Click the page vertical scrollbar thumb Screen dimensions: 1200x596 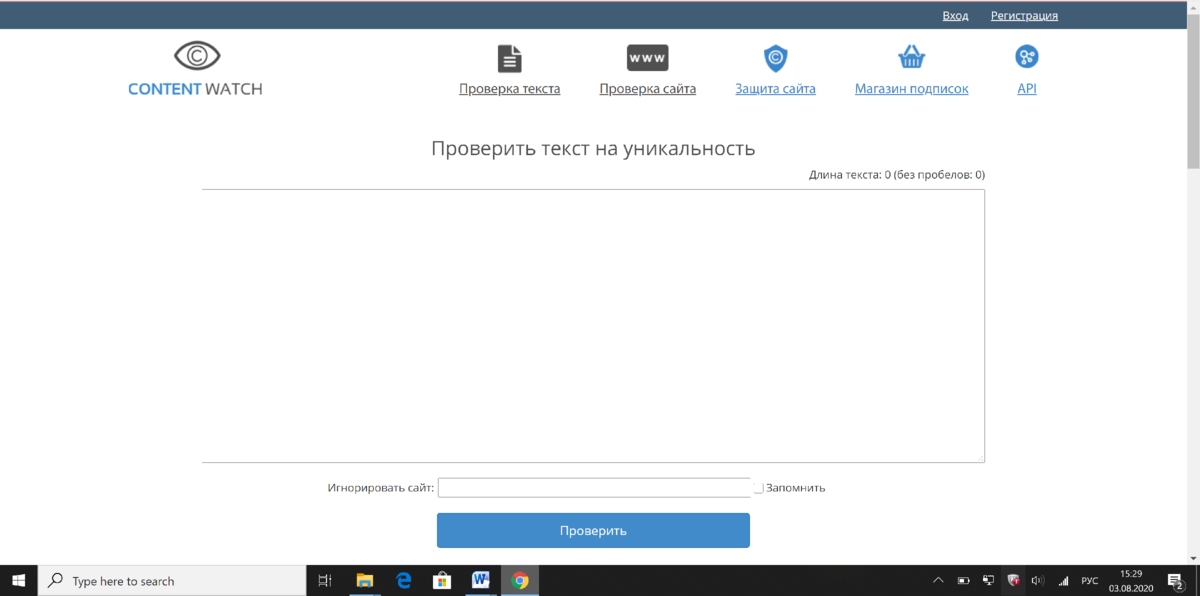[1193, 90]
